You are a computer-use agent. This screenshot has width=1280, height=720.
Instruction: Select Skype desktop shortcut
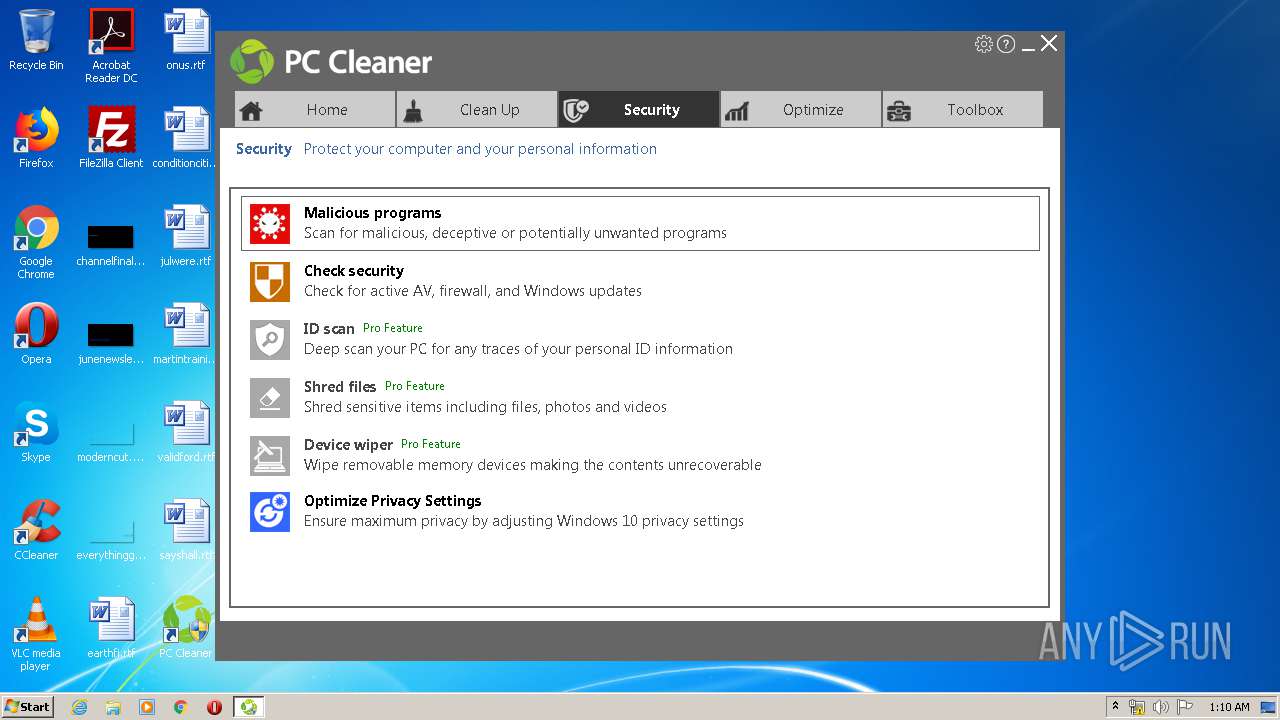[36, 432]
